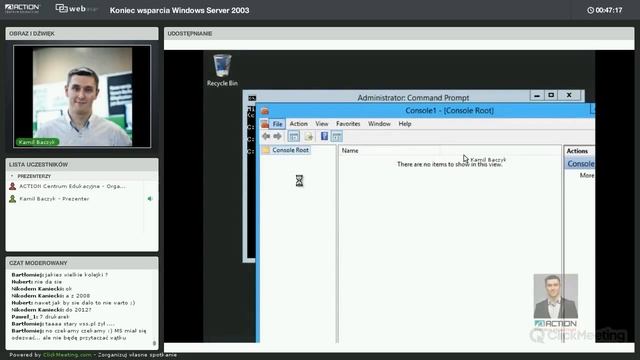640x360 pixels.
Task: Toggle Show/Hide Action Pane toolbar icon
Action: click(x=337, y=136)
